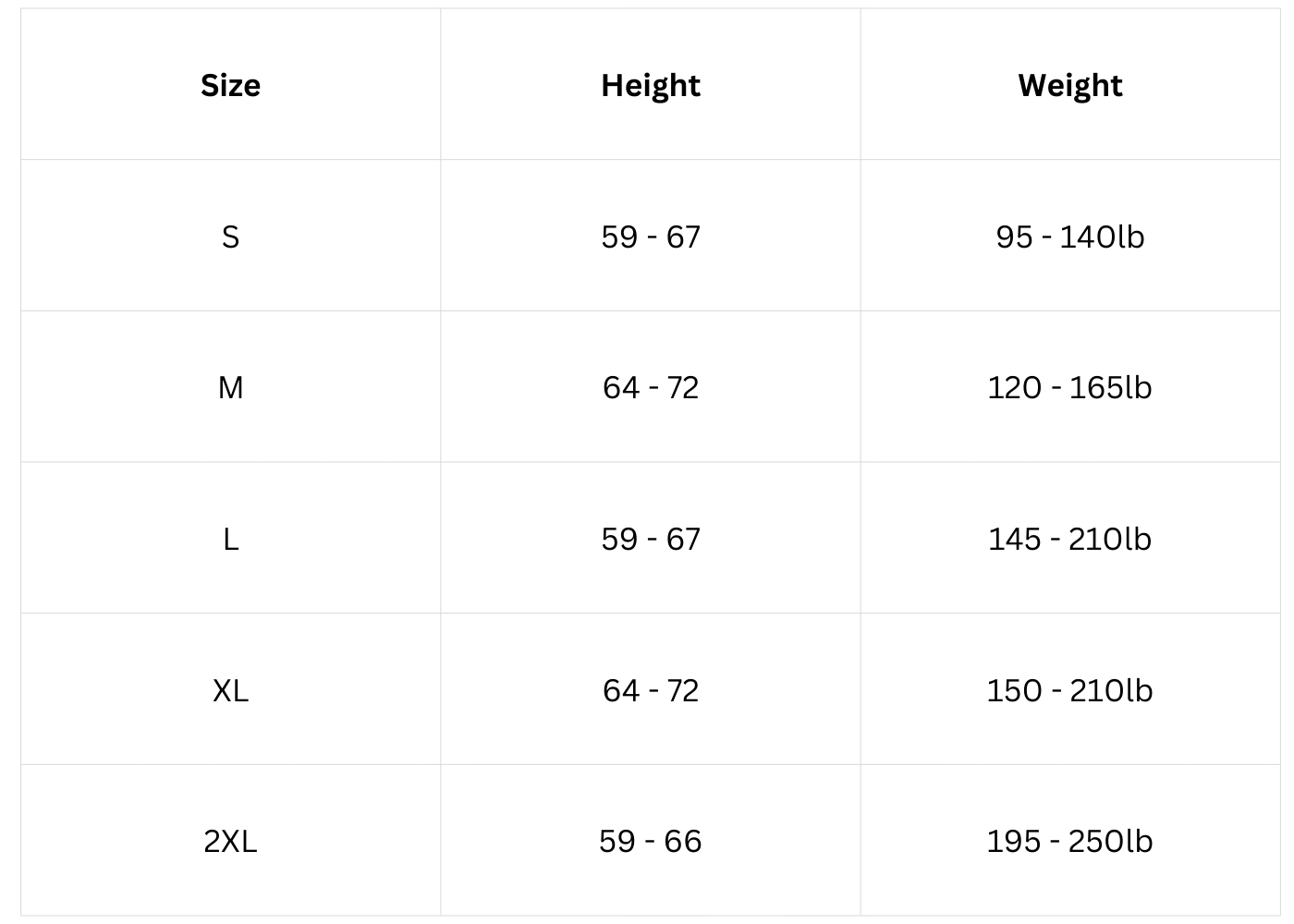Click the 120 - 165lb weight cell
This screenshot has width=1294, height=924.
click(x=1070, y=387)
